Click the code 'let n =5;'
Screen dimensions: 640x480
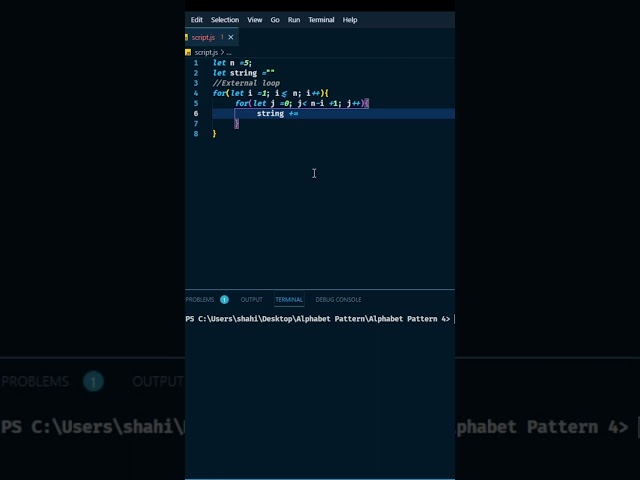tap(232, 63)
